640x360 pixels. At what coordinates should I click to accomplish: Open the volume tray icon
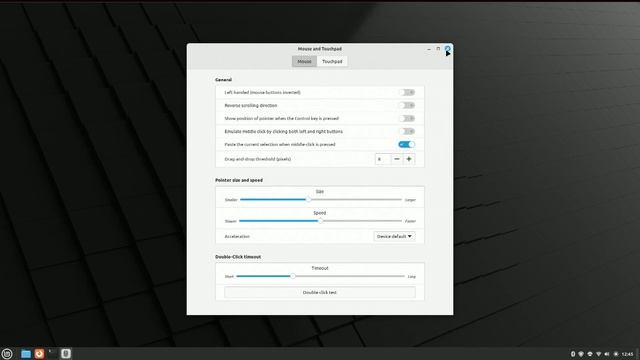(607, 354)
